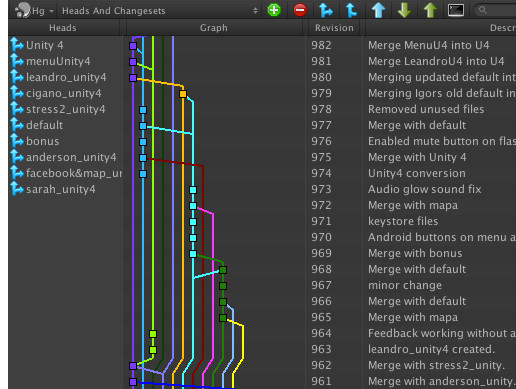Click revision number 976

click(x=321, y=141)
